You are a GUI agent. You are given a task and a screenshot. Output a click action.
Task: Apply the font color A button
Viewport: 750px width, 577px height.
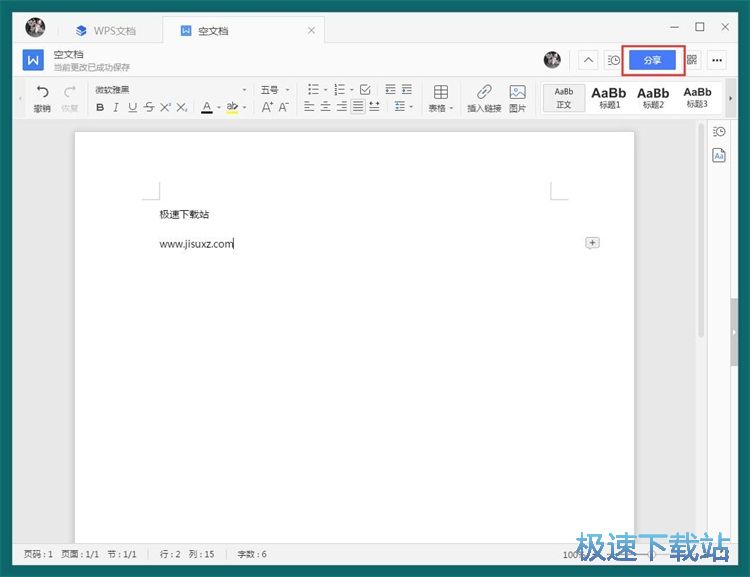pyautogui.click(x=207, y=107)
